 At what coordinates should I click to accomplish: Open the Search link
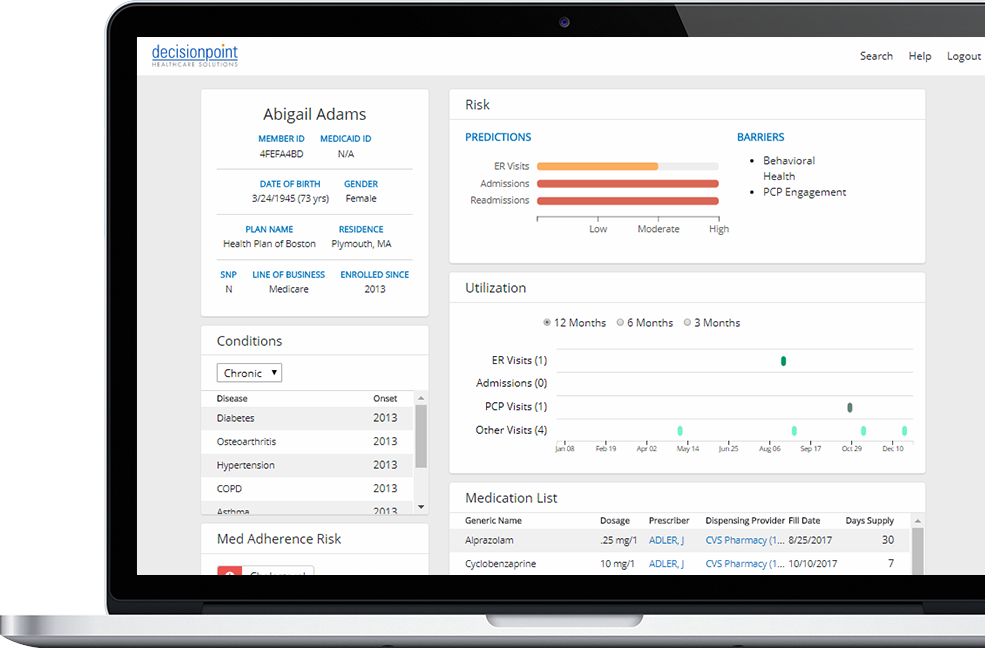tap(876, 56)
